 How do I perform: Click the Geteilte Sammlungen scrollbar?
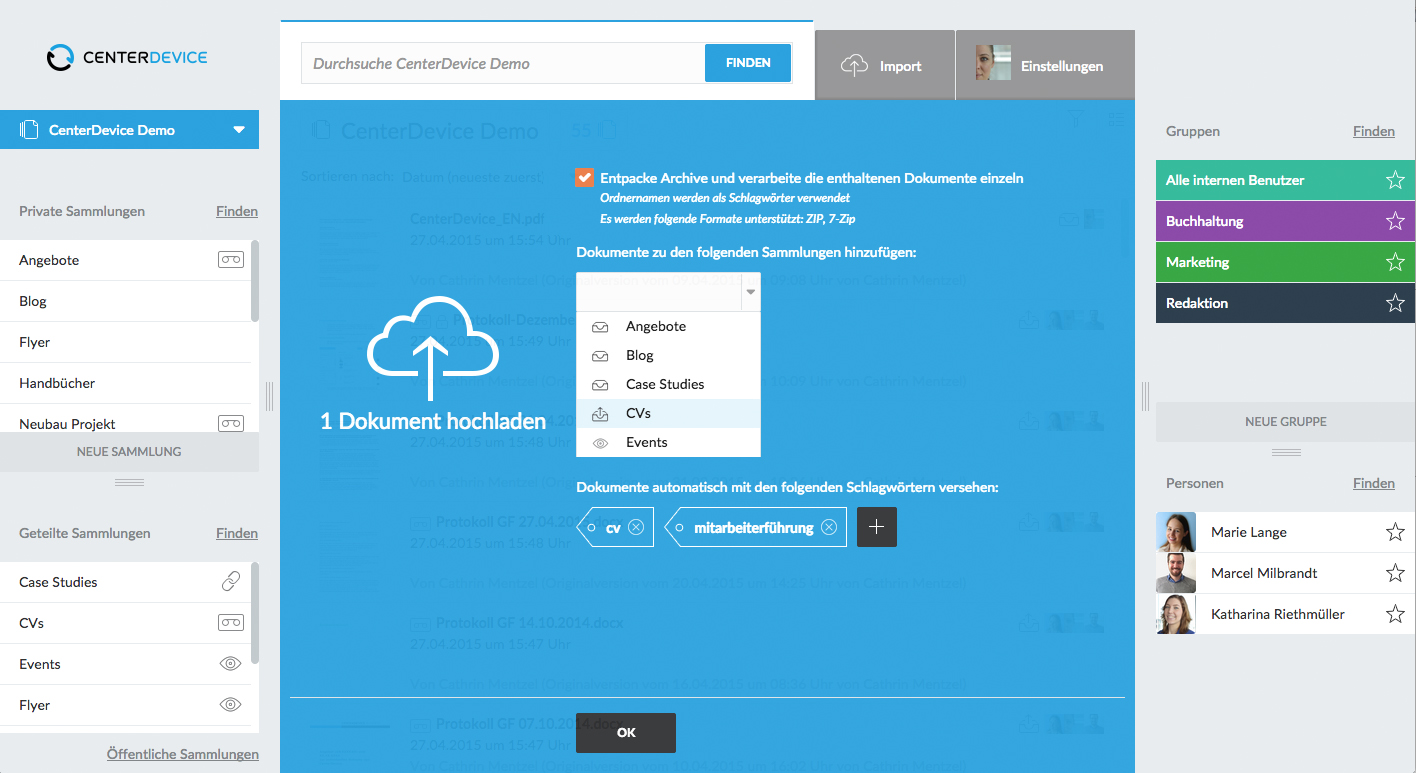click(255, 613)
